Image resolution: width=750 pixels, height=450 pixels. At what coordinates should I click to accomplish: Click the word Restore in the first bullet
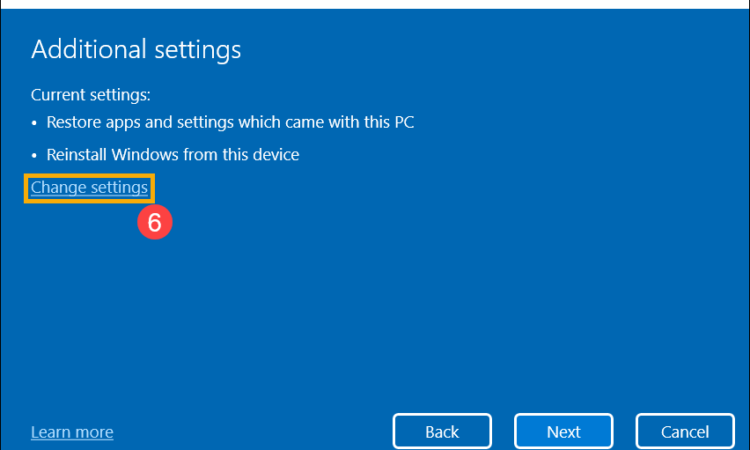point(74,122)
